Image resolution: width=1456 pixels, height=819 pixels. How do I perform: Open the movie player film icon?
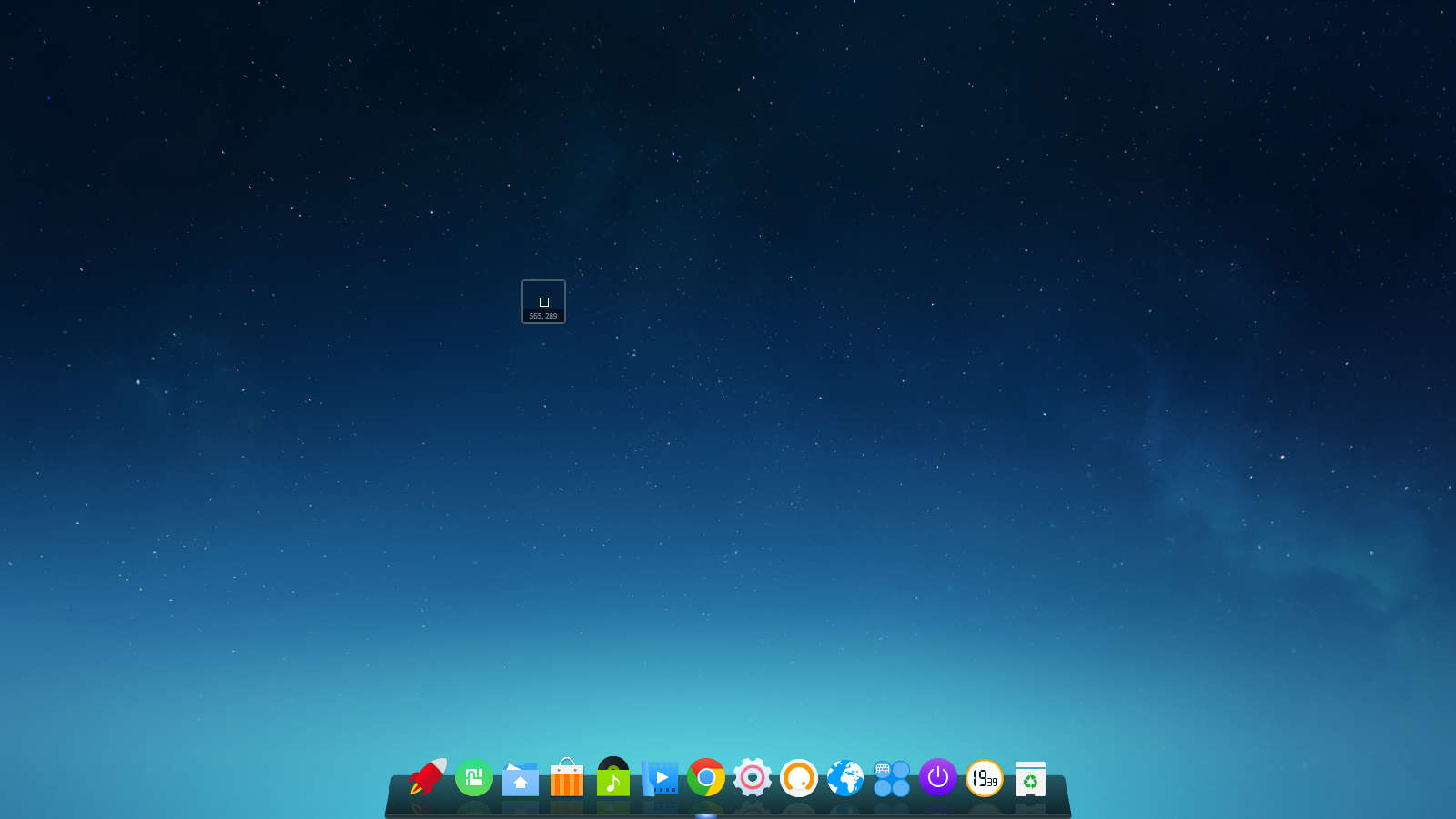coord(660,778)
